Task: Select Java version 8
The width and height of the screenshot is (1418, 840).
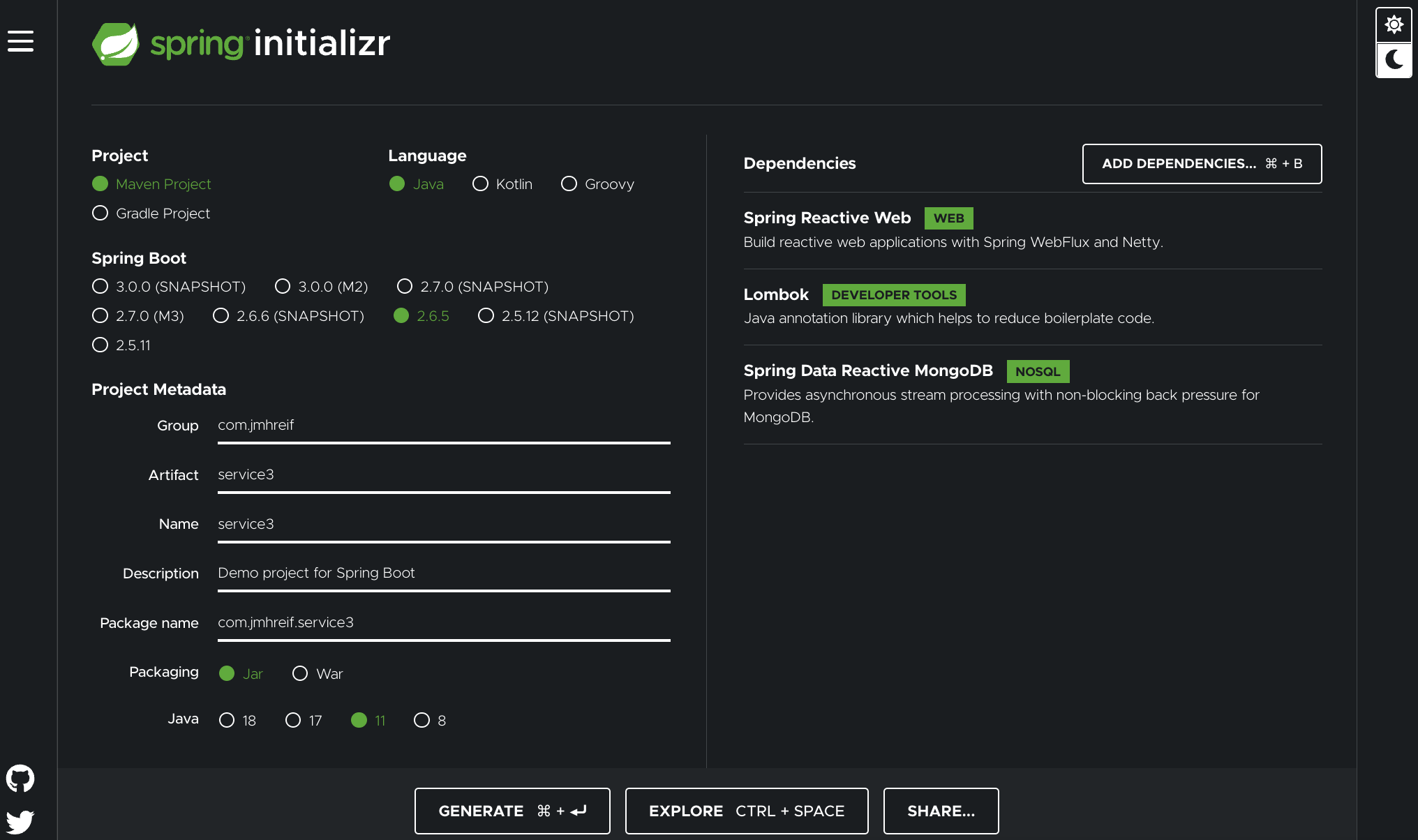Action: (x=430, y=721)
